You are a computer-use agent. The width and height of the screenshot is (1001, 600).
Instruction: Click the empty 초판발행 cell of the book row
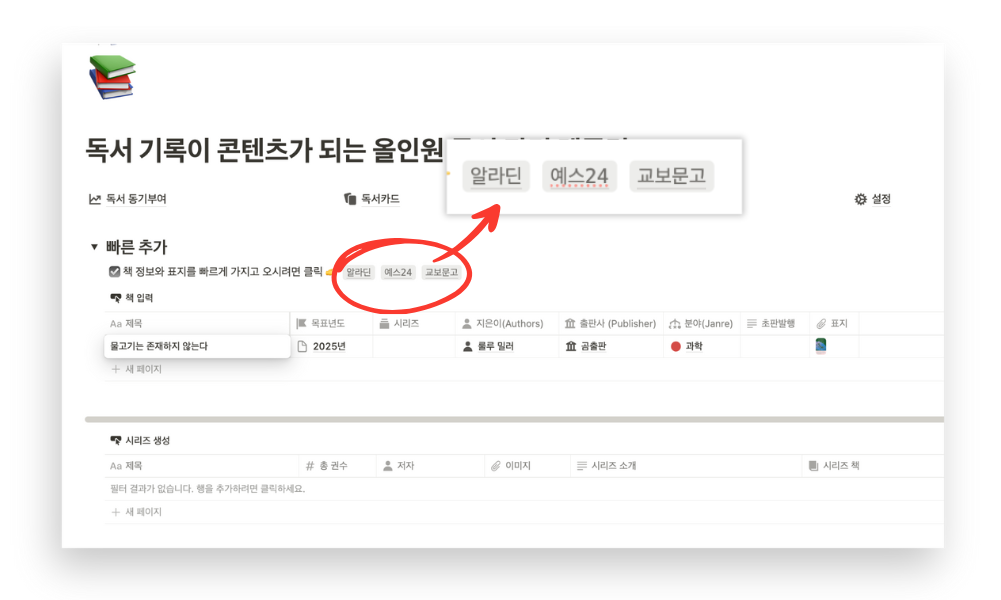775,346
